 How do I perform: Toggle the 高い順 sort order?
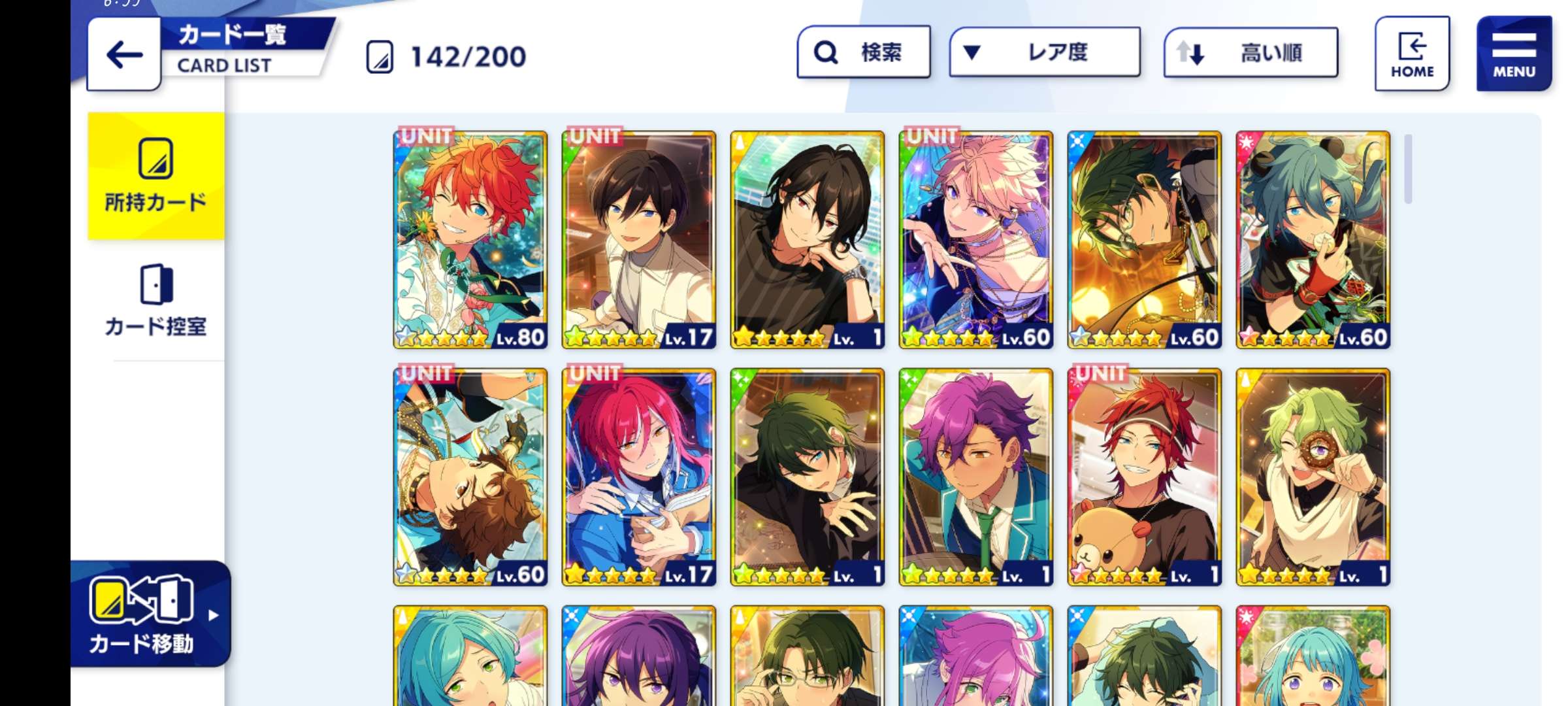(x=1250, y=52)
